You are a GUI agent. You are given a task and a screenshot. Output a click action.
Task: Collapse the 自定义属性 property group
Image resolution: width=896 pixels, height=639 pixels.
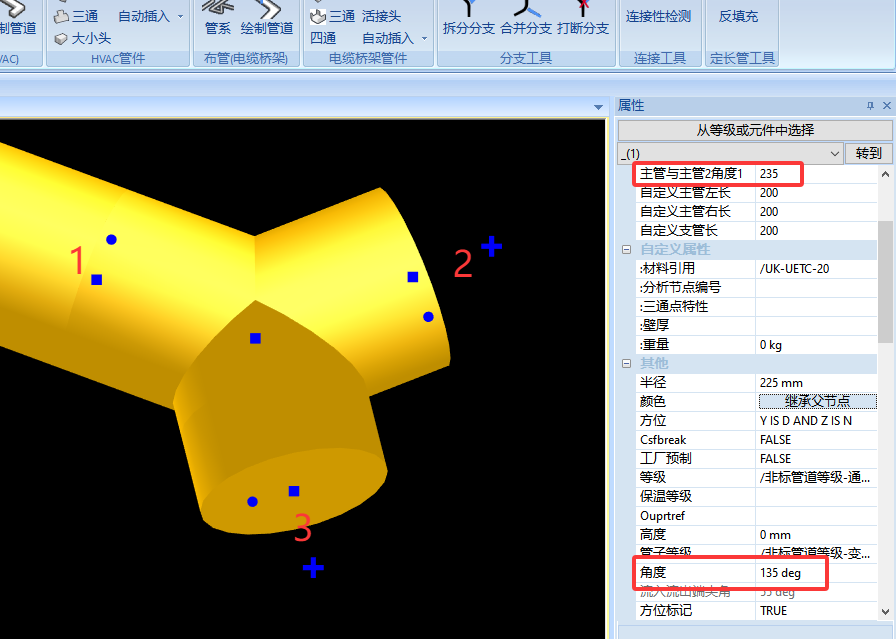pos(627,249)
